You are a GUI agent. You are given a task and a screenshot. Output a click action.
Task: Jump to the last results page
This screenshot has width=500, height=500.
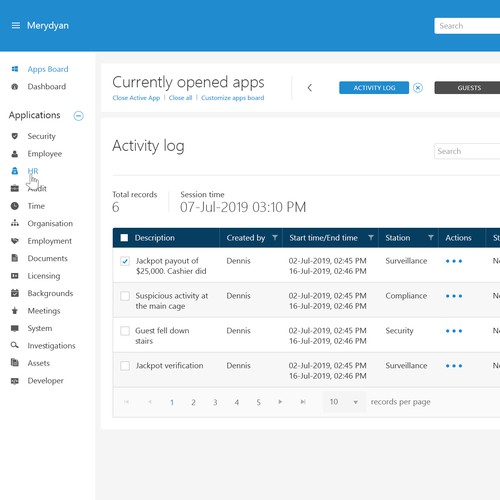303,402
